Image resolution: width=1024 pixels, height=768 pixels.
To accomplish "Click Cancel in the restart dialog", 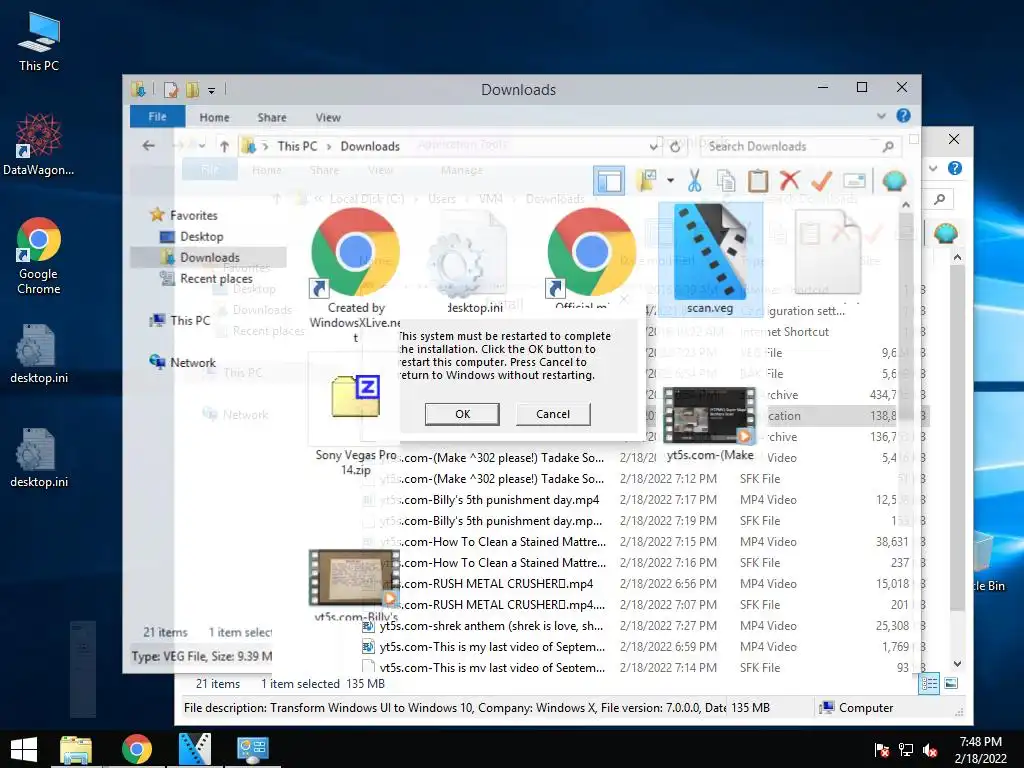I will click(552, 414).
